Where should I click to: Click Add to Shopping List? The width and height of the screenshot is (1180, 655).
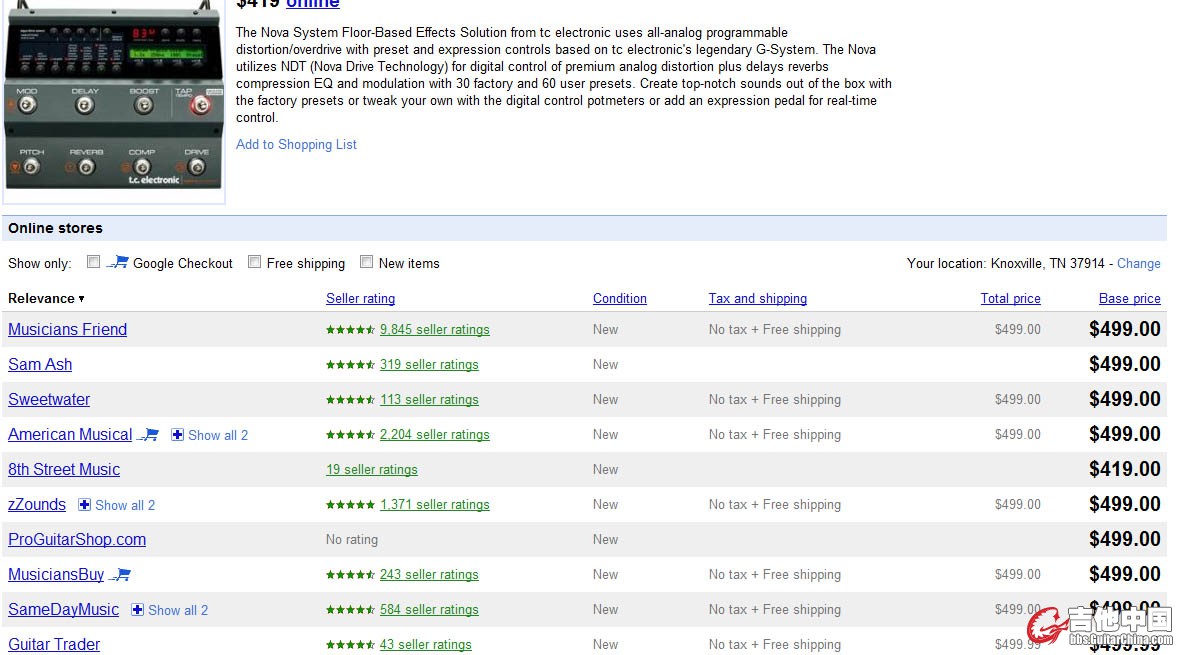(297, 145)
